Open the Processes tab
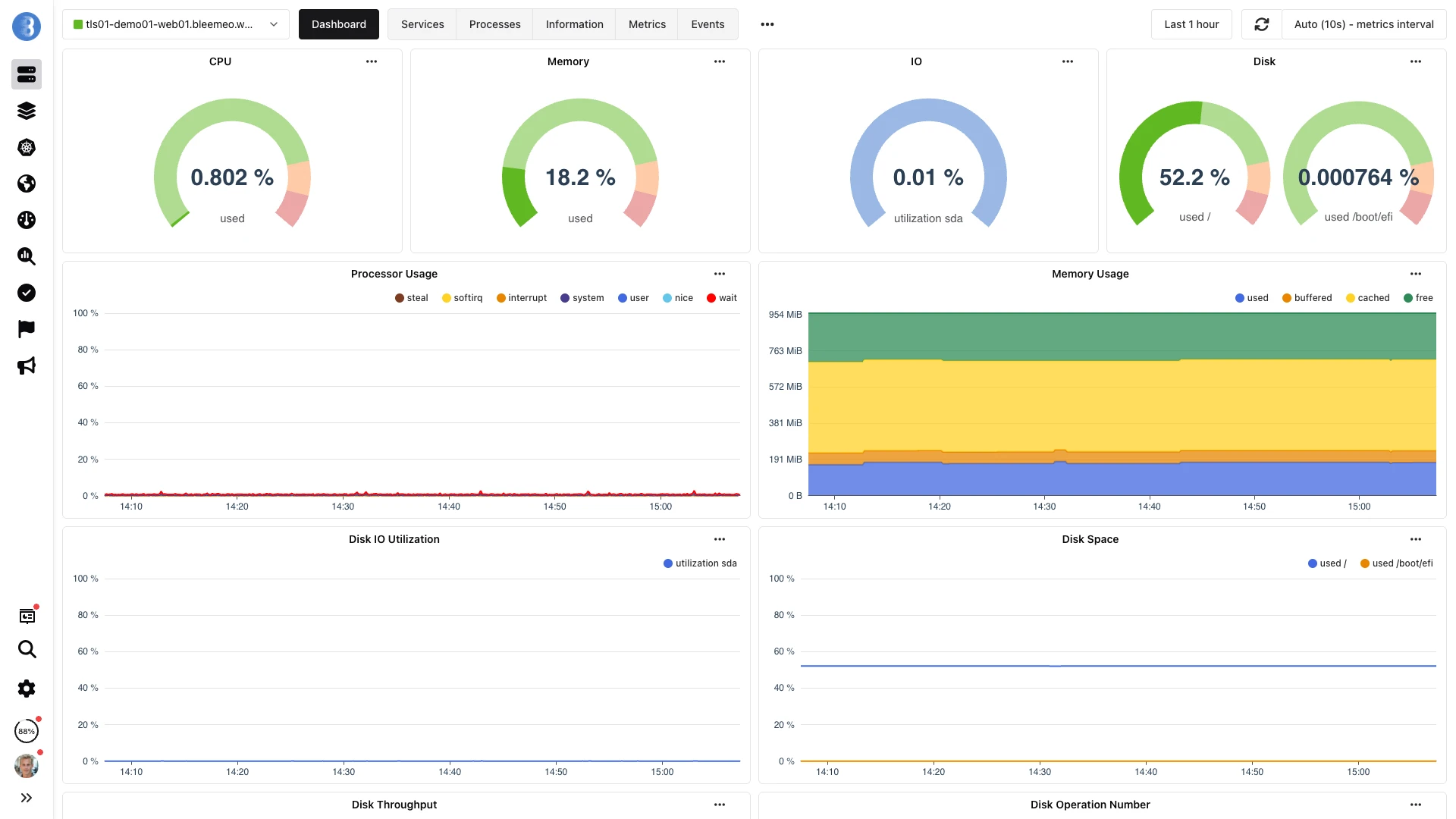The height and width of the screenshot is (819, 1456). [x=494, y=24]
